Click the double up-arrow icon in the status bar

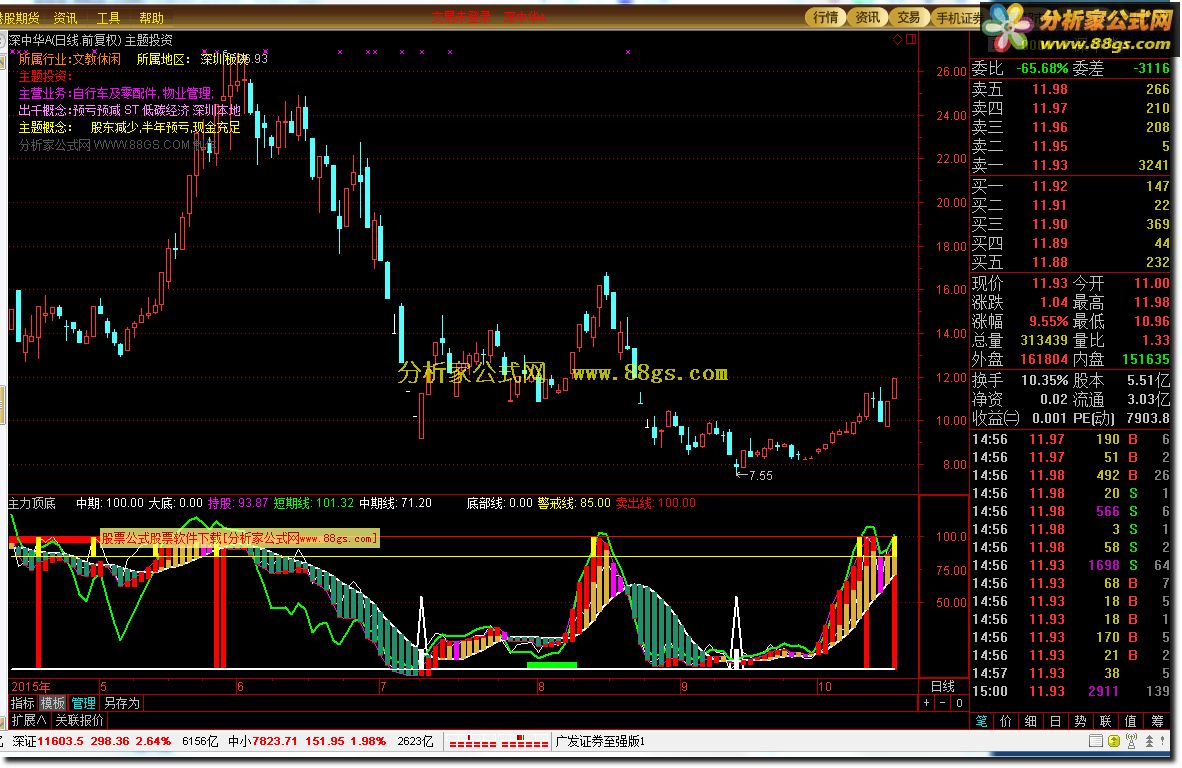(x=1149, y=742)
